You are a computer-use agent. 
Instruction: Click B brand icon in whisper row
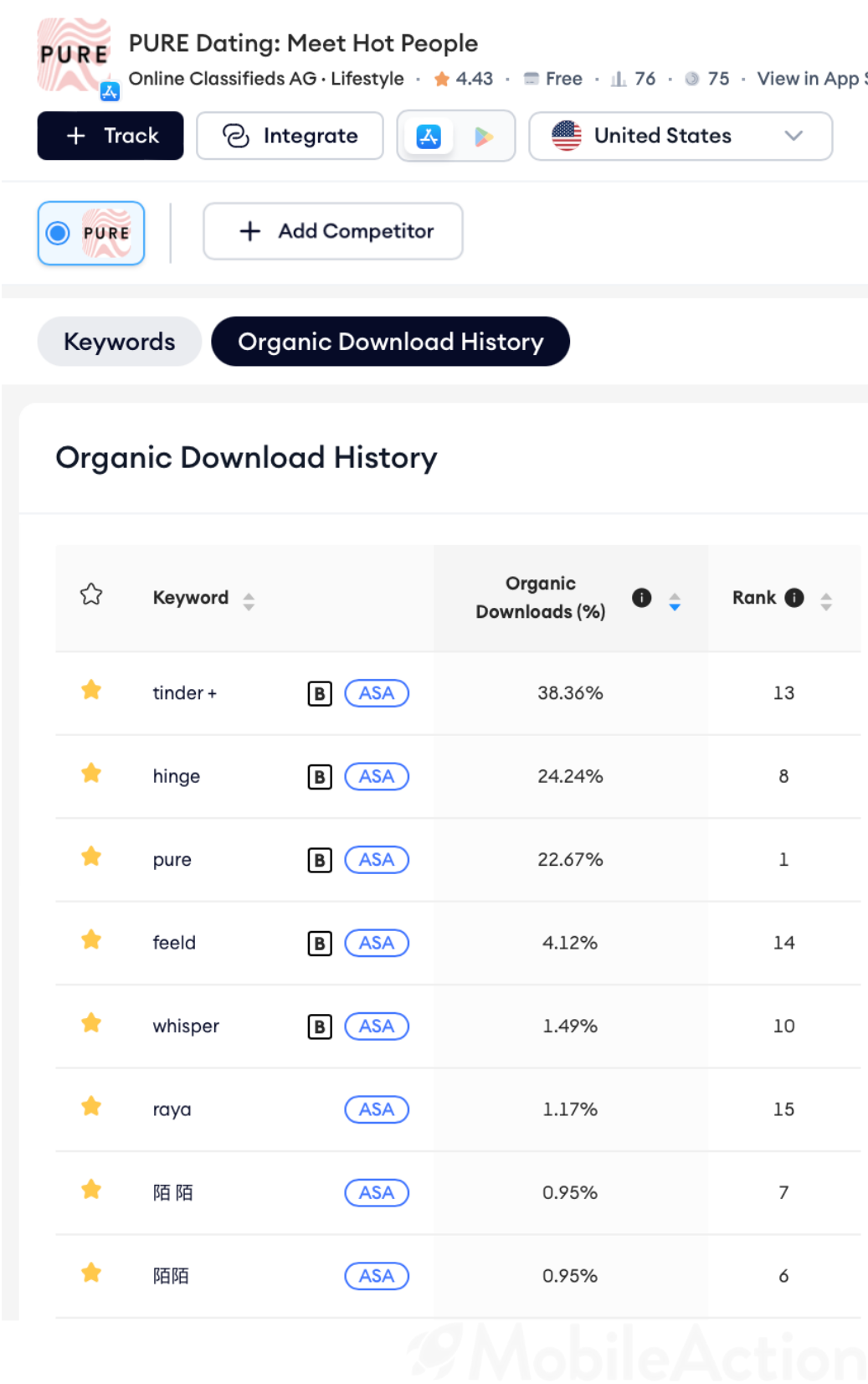(320, 1026)
